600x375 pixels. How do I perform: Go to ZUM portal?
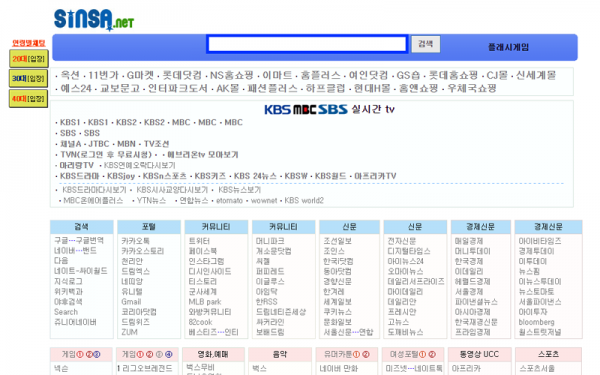pos(129,332)
